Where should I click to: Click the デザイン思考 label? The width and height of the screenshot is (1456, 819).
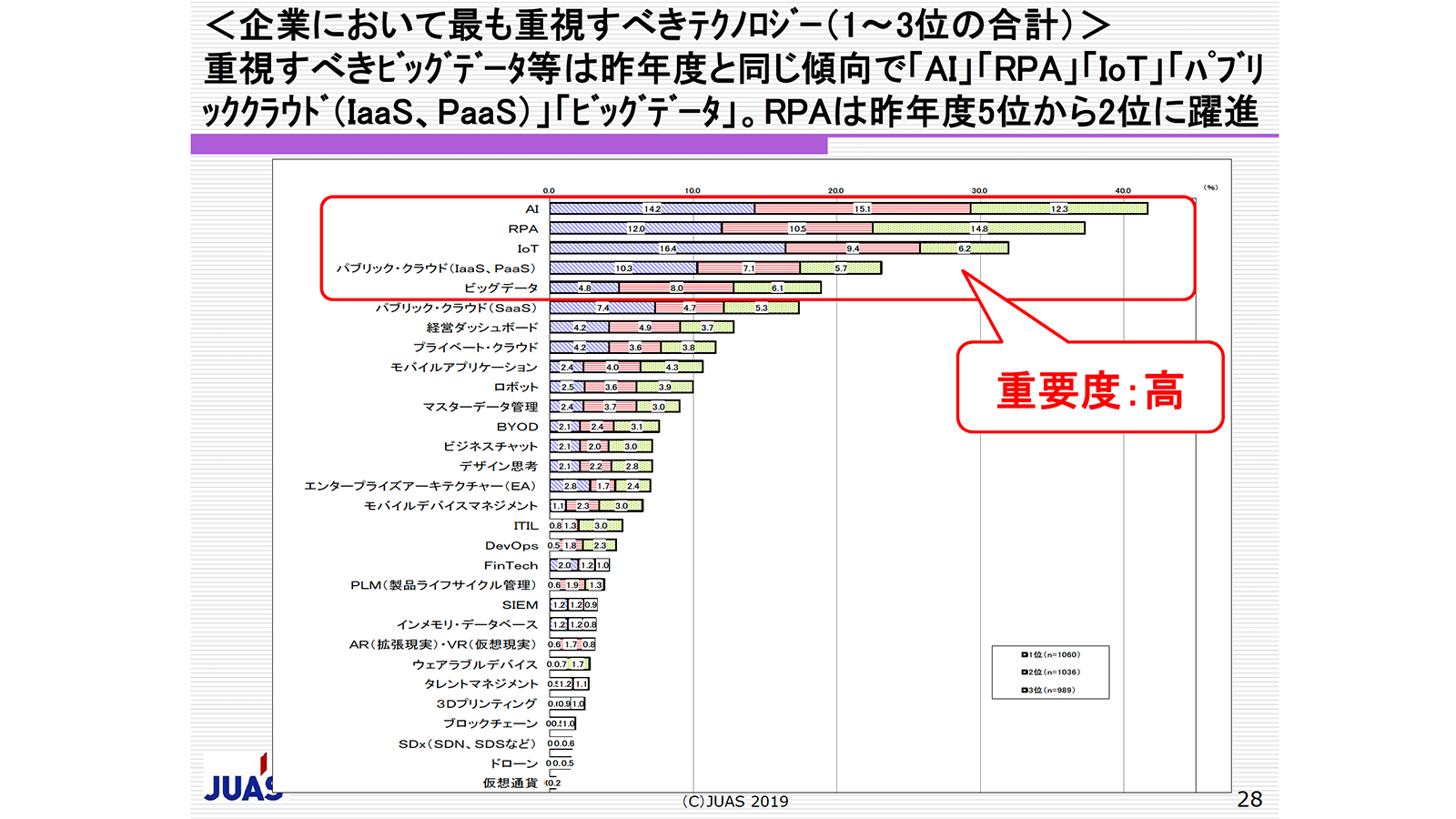(499, 466)
